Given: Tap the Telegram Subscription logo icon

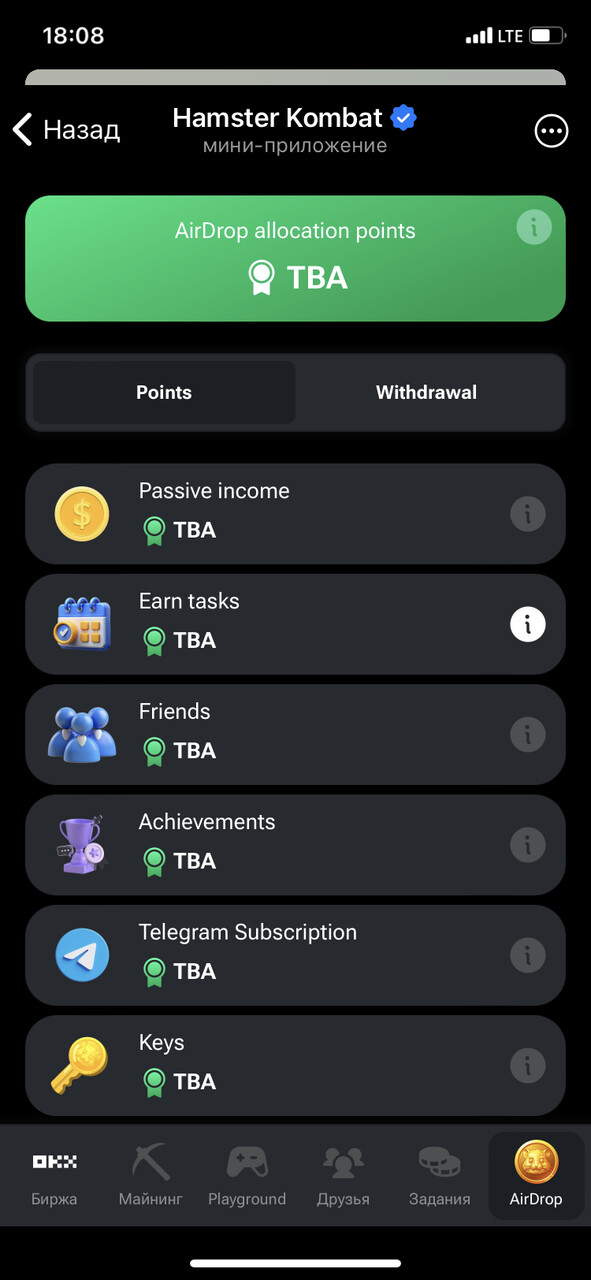Looking at the screenshot, I should coord(82,955).
